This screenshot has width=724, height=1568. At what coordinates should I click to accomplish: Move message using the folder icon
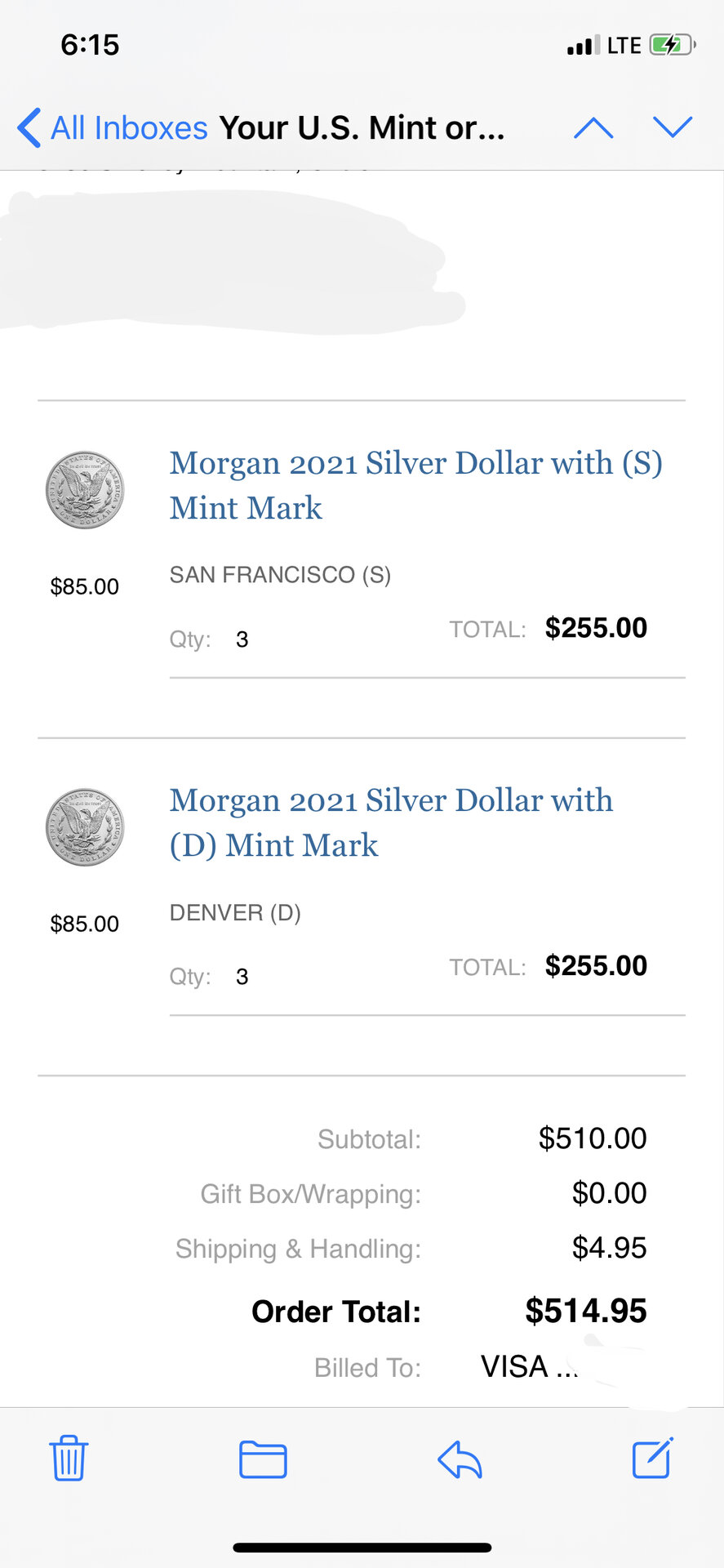[x=263, y=1459]
